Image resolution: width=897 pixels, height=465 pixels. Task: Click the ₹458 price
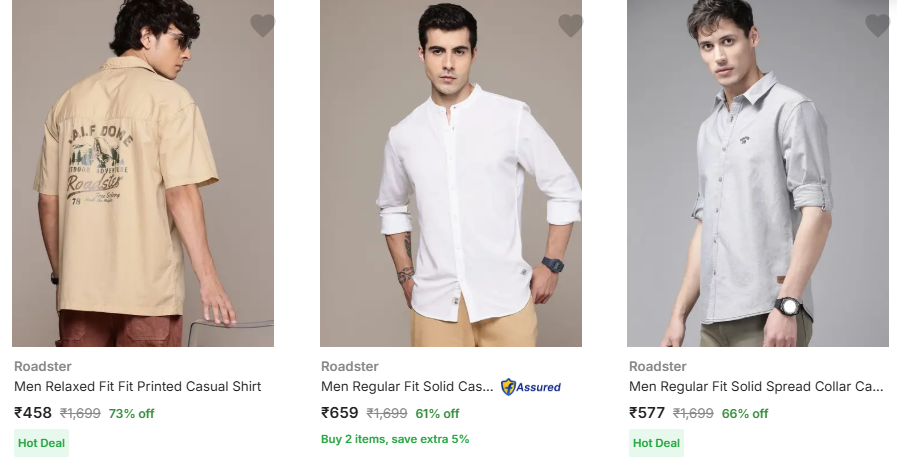click(x=33, y=412)
